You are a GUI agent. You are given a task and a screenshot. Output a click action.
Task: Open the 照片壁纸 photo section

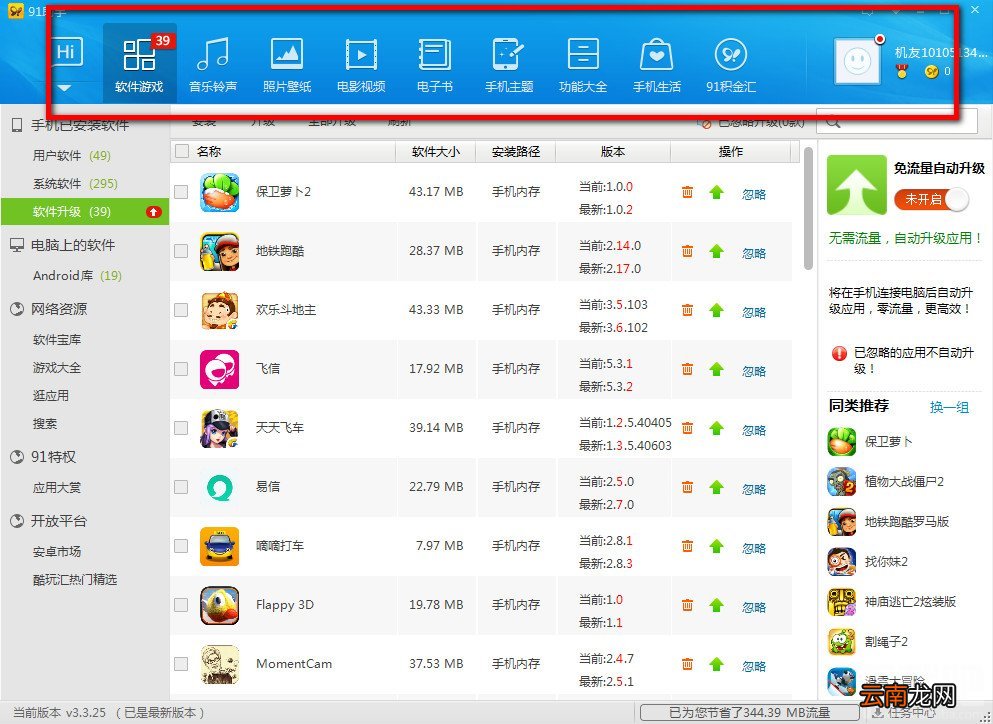point(287,63)
